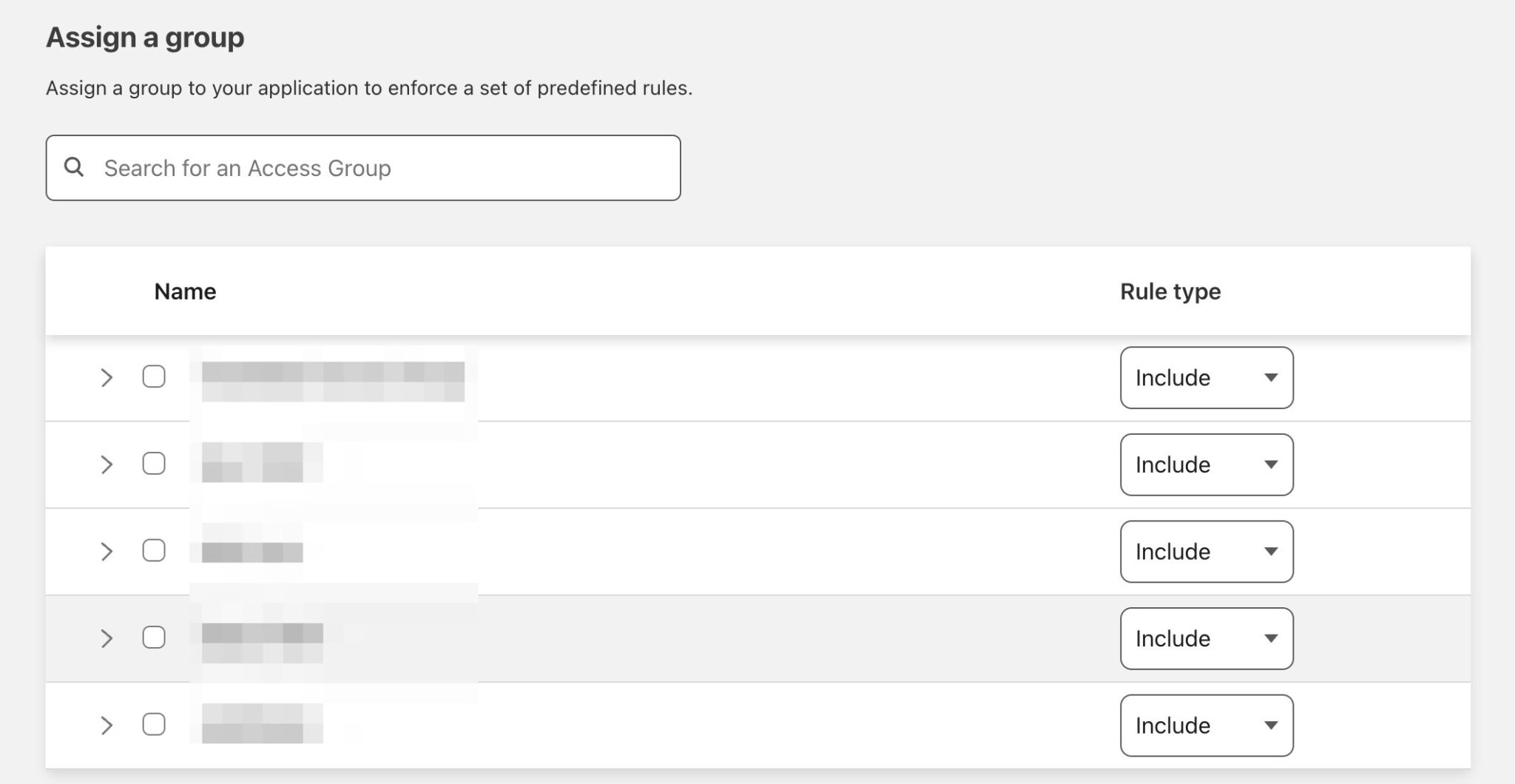This screenshot has width=1515, height=784.
Task: Check the checkbox in the first group row
Action: point(154,378)
